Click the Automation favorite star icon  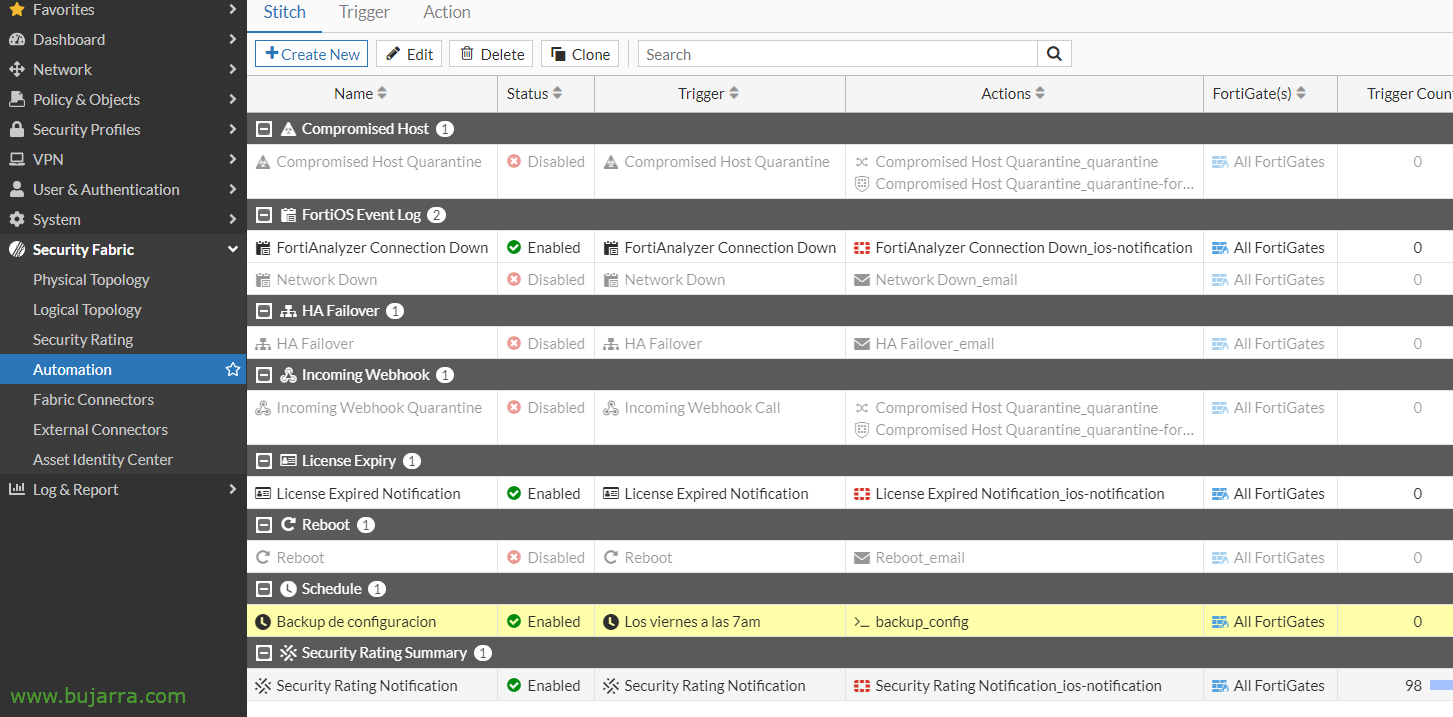pyautogui.click(x=233, y=369)
